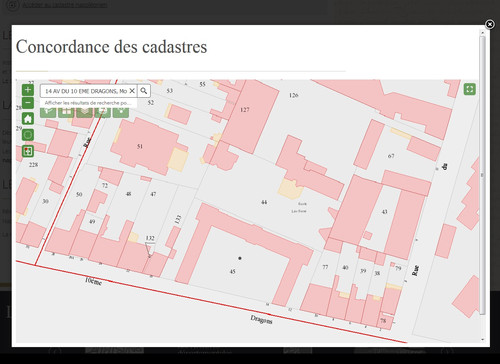The width and height of the screenshot is (500, 364).
Task: Select parcel 44 on the map
Action: coord(264,202)
